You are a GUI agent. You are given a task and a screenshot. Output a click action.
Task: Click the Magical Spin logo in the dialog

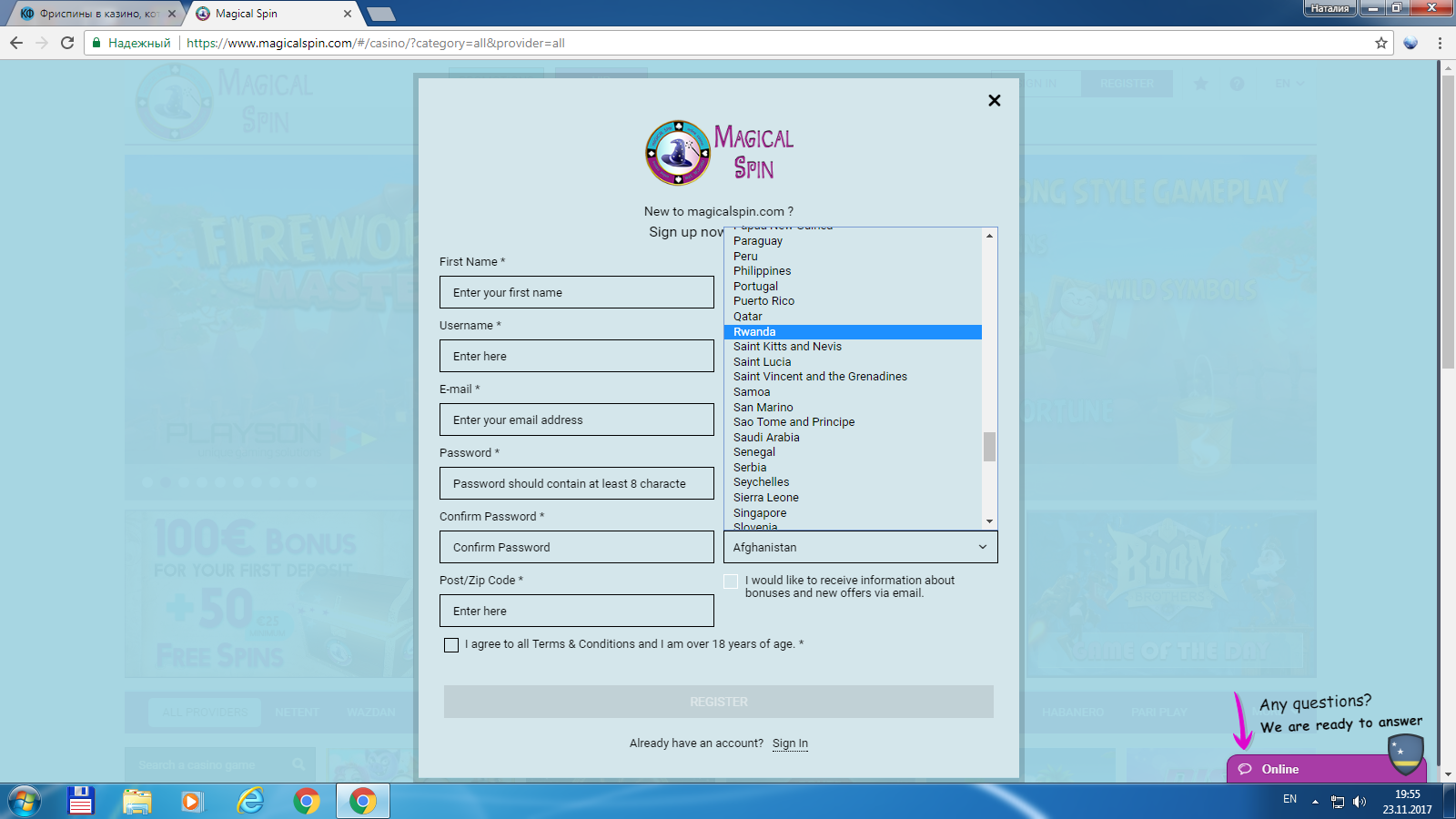719,153
